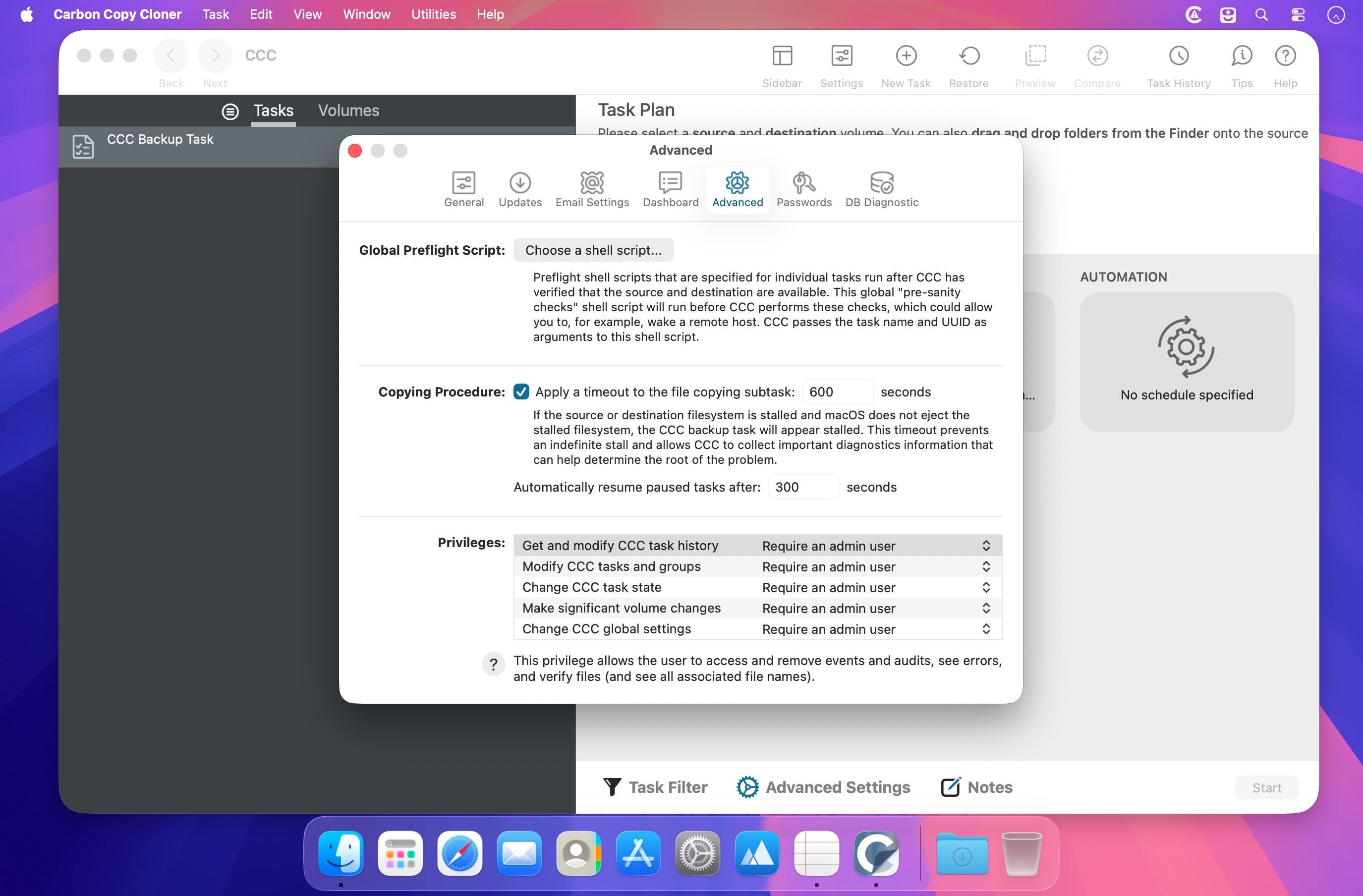The image size is (1363, 896).
Task: Open the General preferences pane
Action: point(463,189)
